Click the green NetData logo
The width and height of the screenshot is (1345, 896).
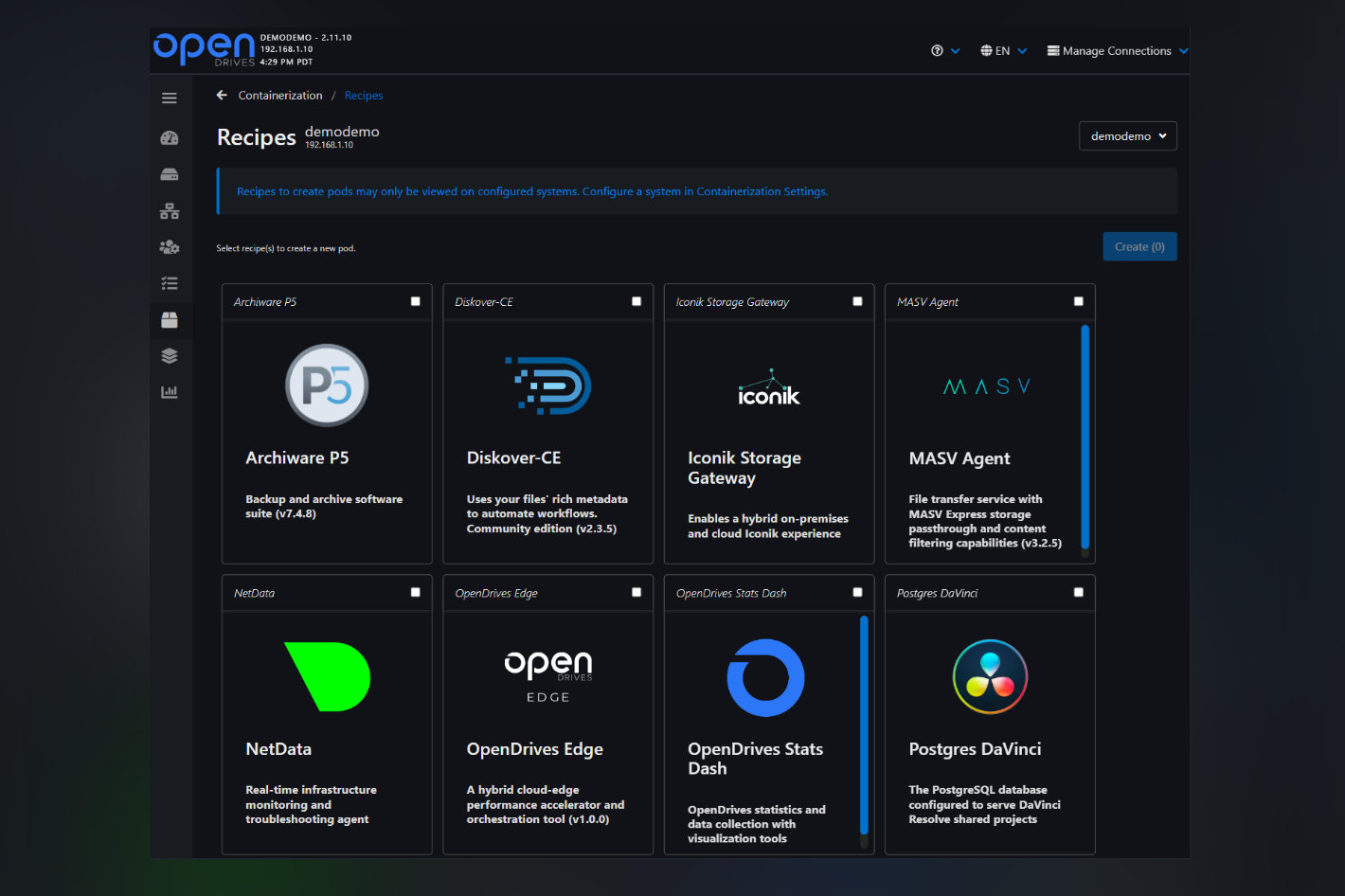click(x=327, y=676)
